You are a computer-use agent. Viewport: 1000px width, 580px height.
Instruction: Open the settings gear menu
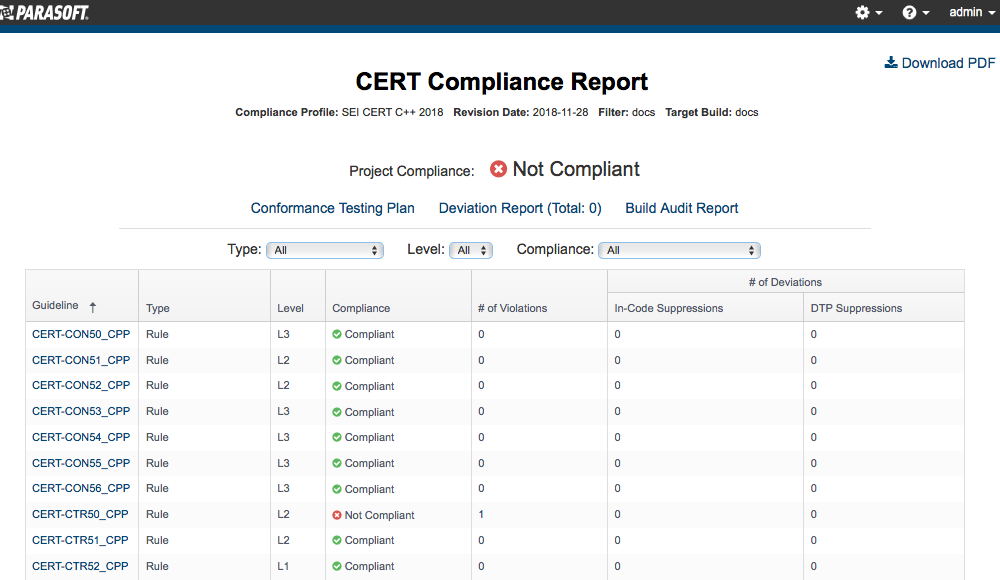[868, 12]
